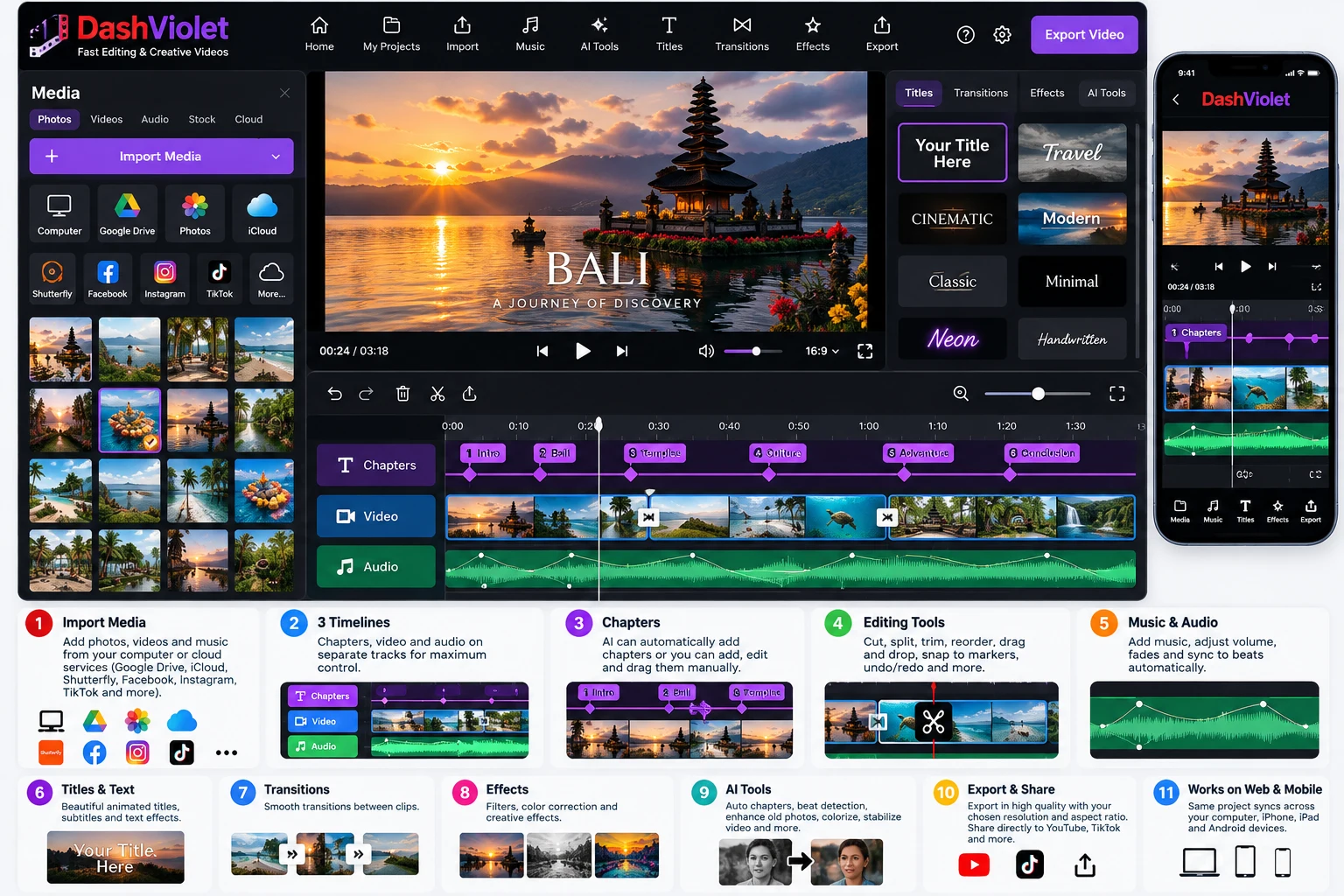The height and width of the screenshot is (896, 1344).
Task: Choose Computer as the import source
Action: (x=59, y=213)
